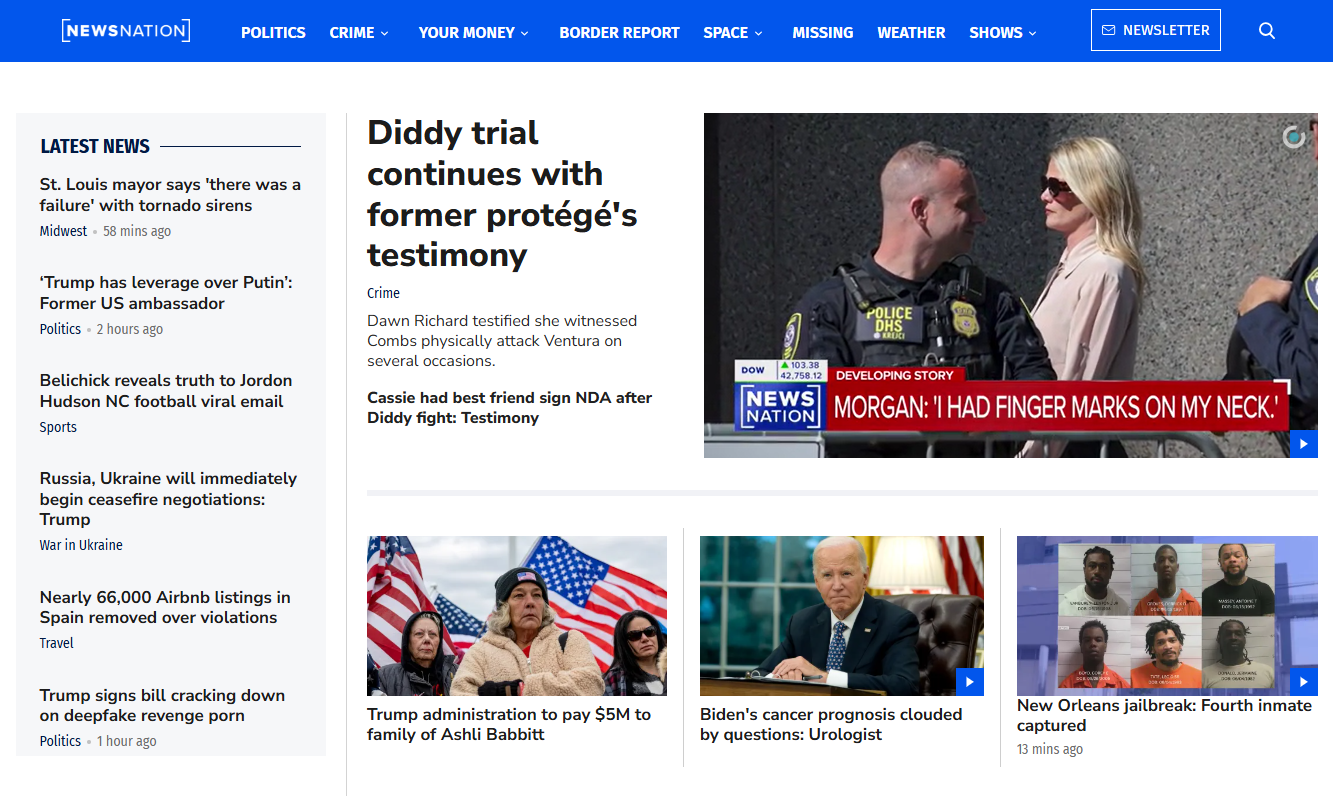Click Crime tag under Diddy headline

[383, 293]
